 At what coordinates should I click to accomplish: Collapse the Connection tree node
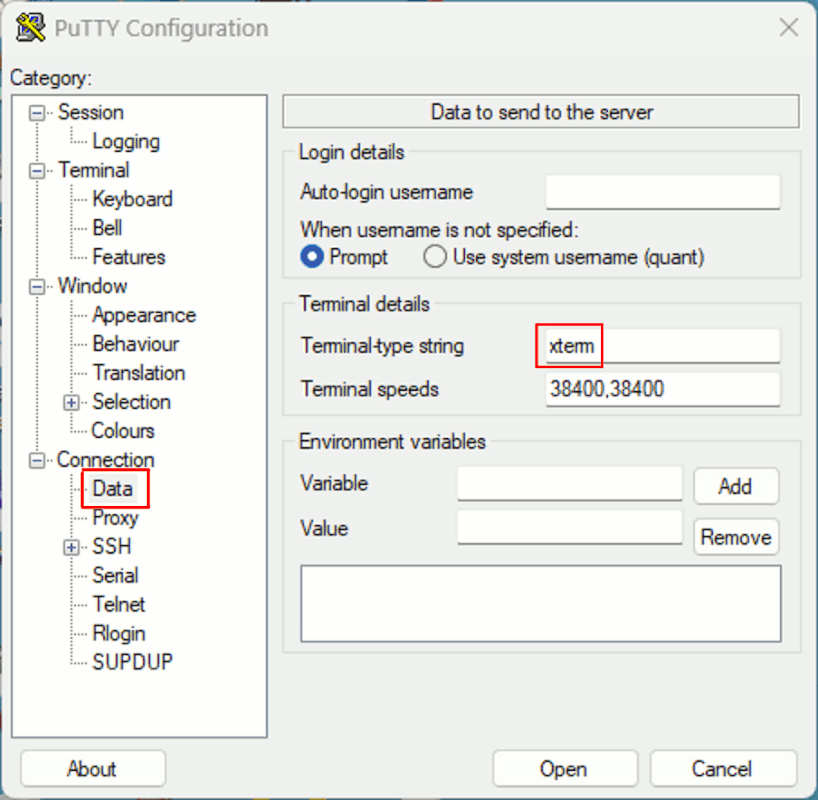point(37,460)
